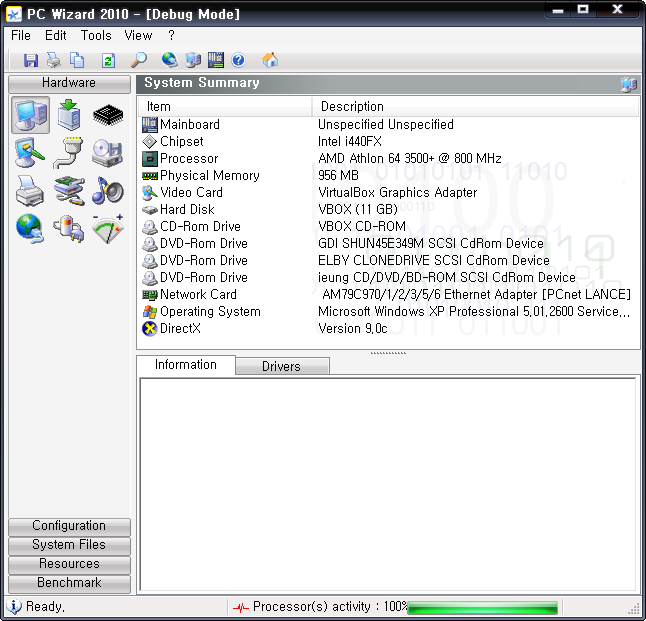Open the Configuration section
The height and width of the screenshot is (621, 646).
[x=69, y=526]
